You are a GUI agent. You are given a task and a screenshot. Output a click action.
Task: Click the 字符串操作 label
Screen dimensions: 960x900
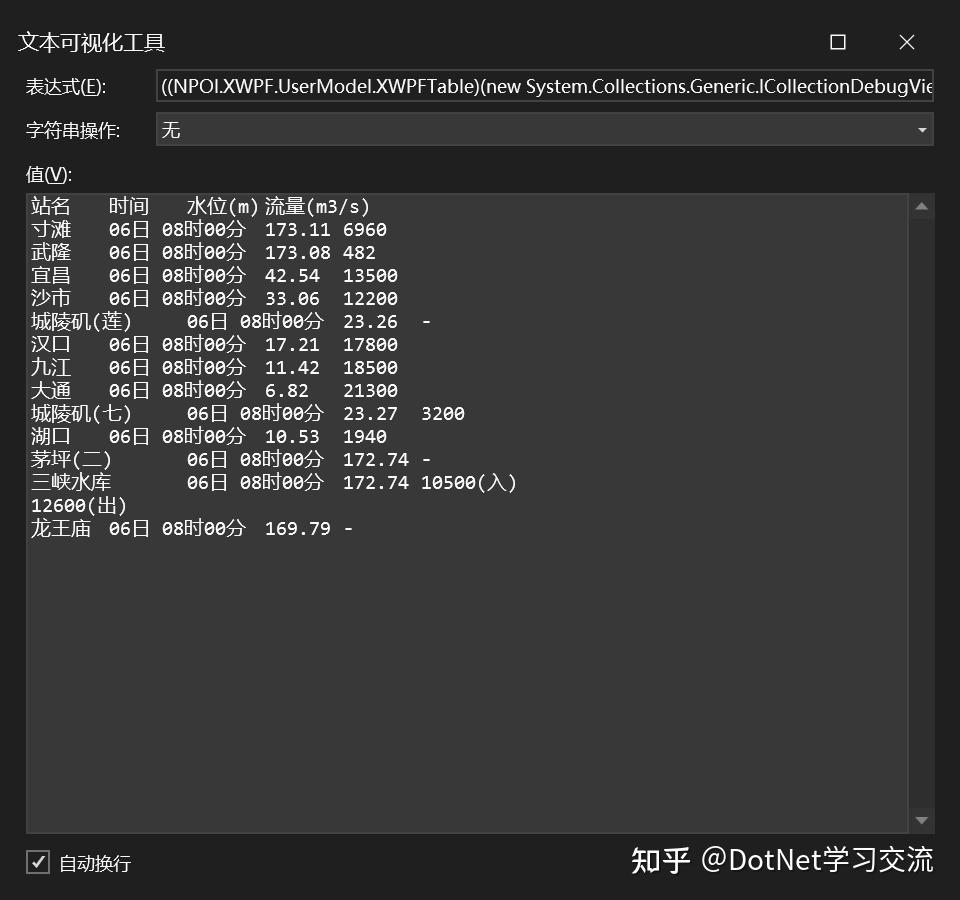[x=73, y=130]
